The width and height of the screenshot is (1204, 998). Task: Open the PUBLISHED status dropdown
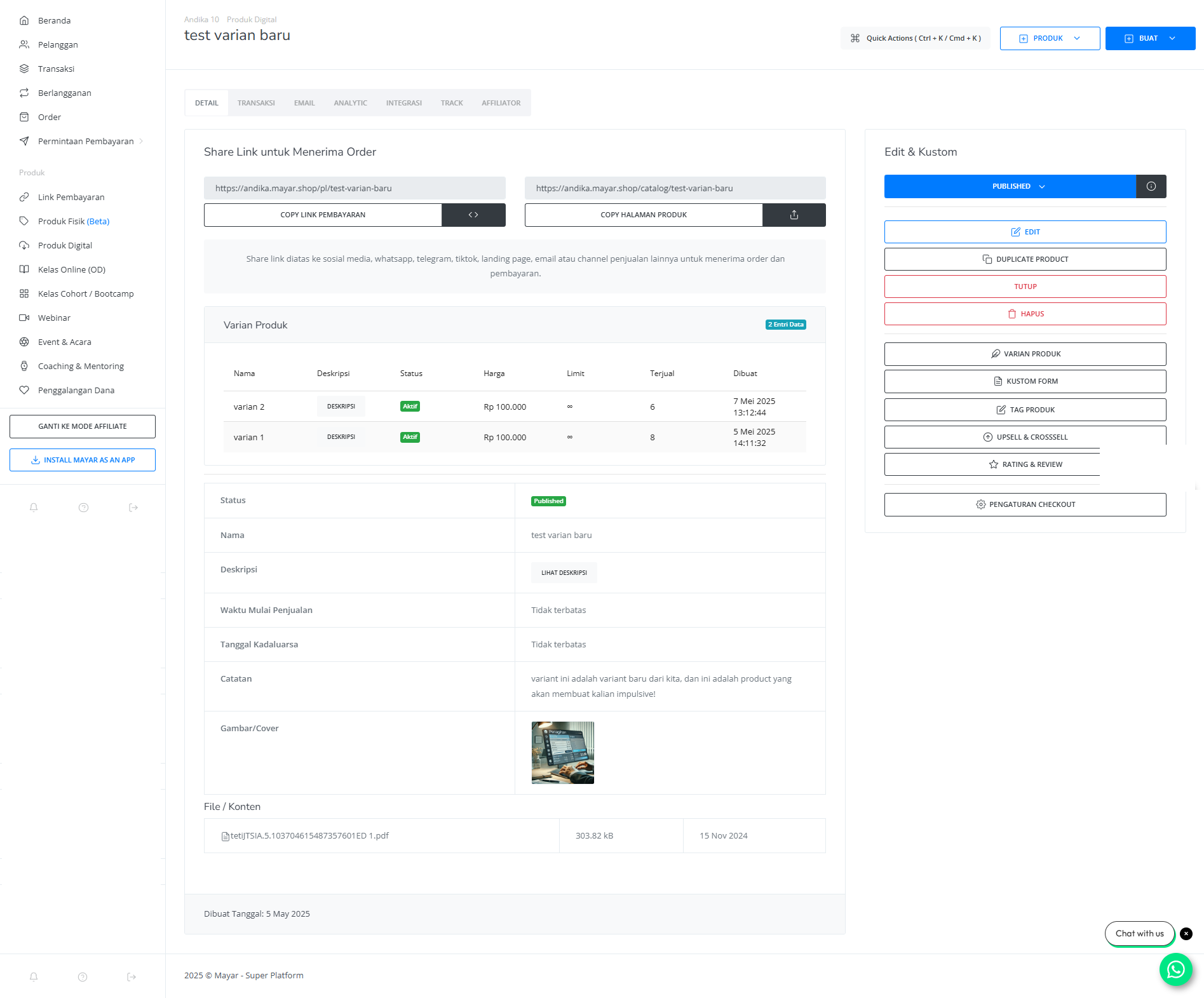click(1010, 186)
